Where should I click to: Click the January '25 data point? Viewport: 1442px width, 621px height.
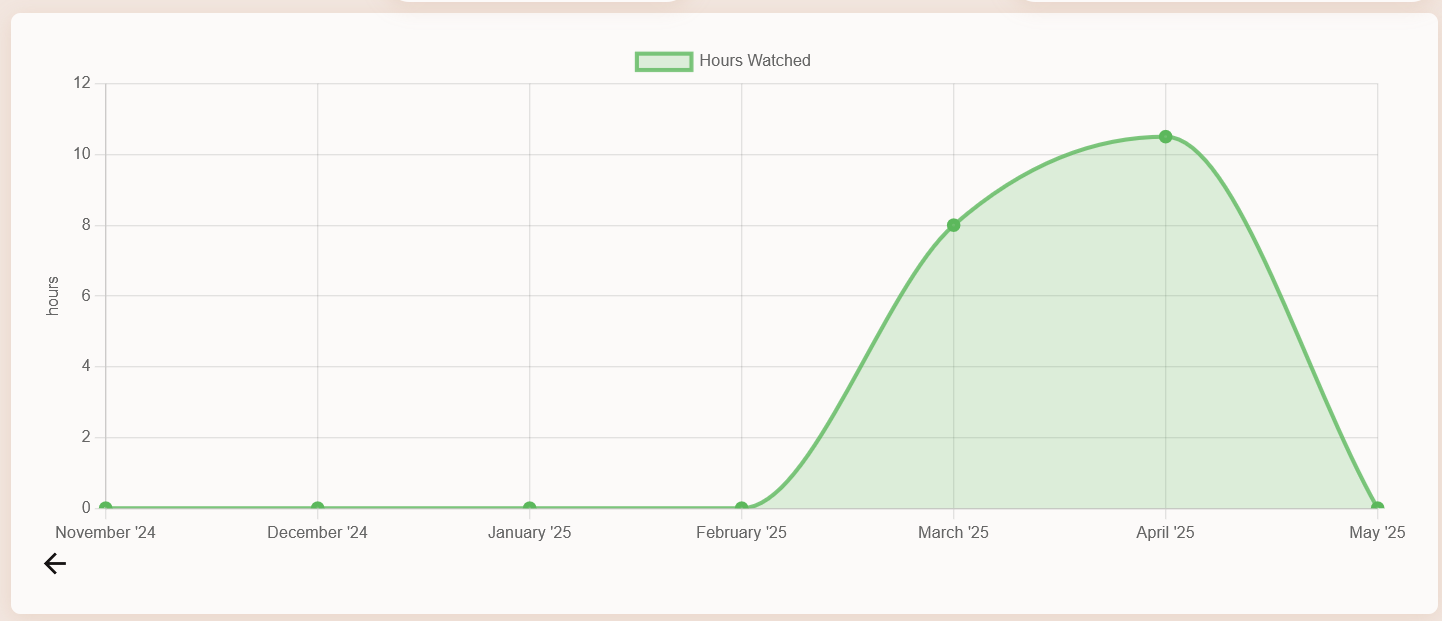pyautogui.click(x=530, y=508)
